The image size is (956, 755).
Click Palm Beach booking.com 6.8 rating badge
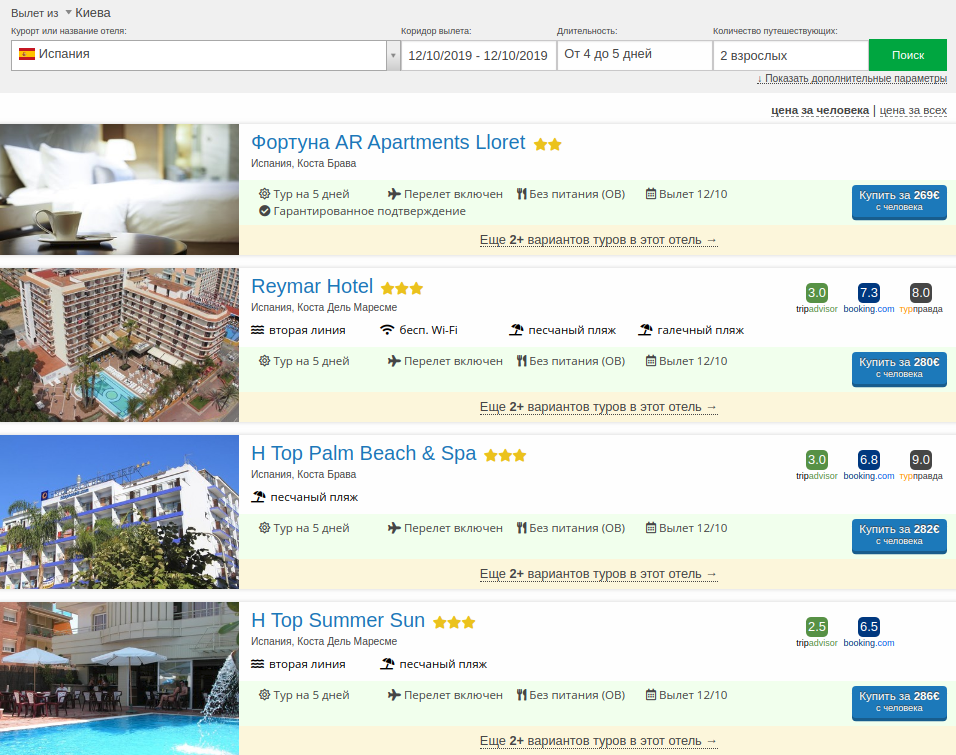coord(869,460)
